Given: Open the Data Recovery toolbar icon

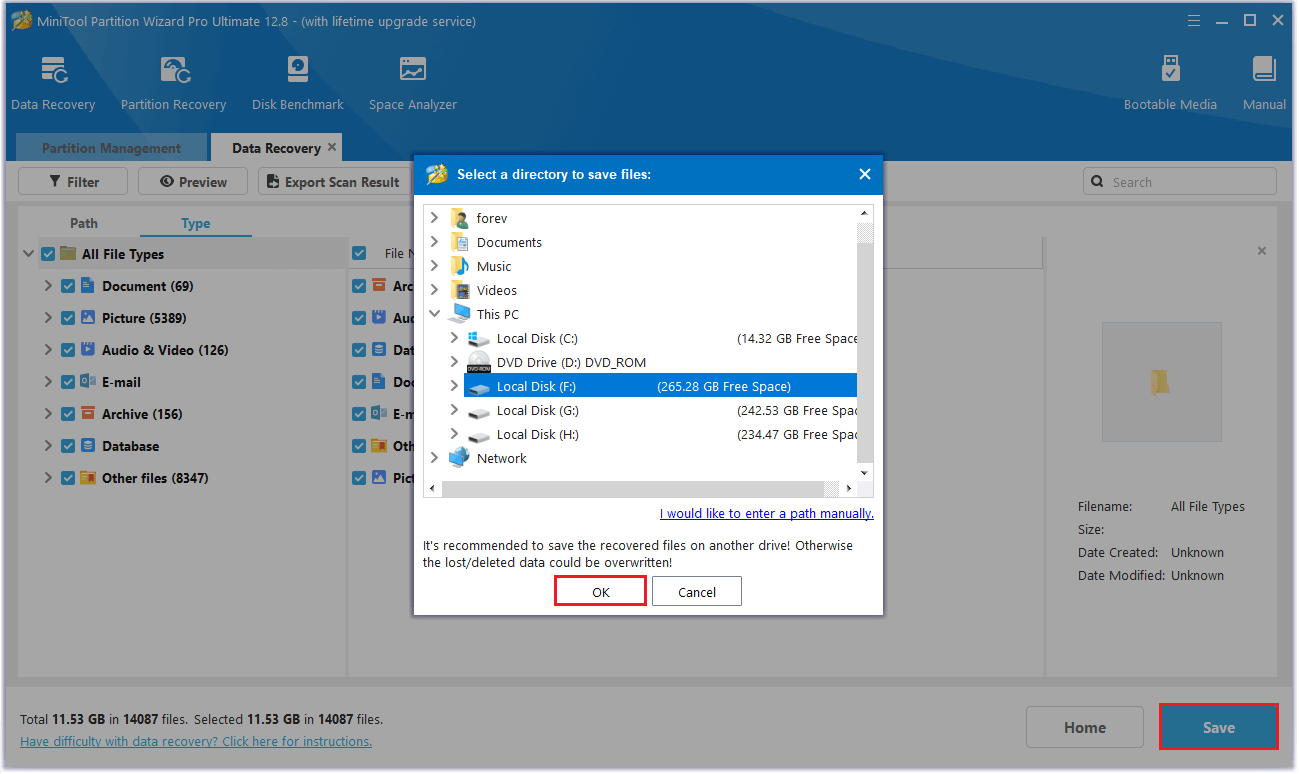Looking at the screenshot, I should (53, 71).
